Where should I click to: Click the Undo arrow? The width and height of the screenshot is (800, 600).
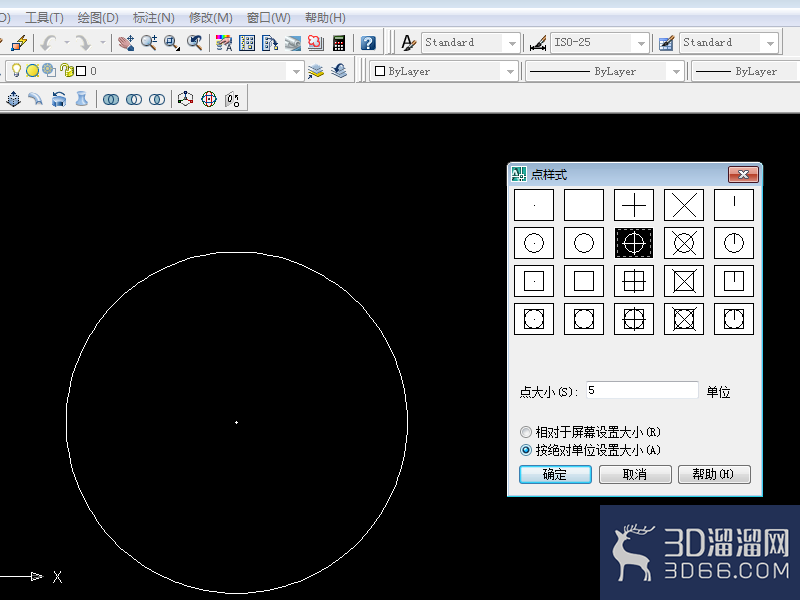click(x=48, y=42)
